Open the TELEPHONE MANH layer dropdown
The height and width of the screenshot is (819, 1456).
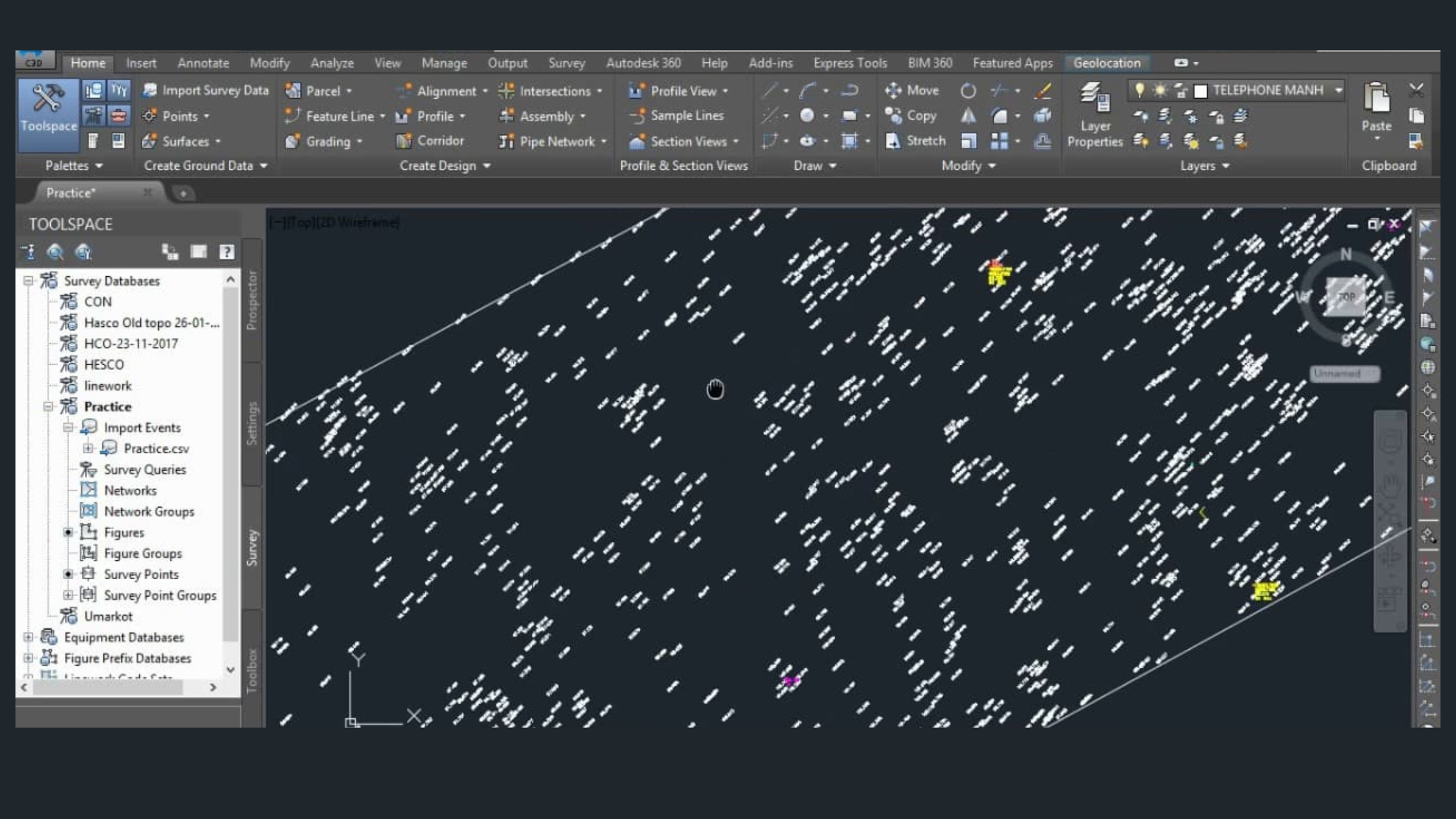[x=1338, y=90]
